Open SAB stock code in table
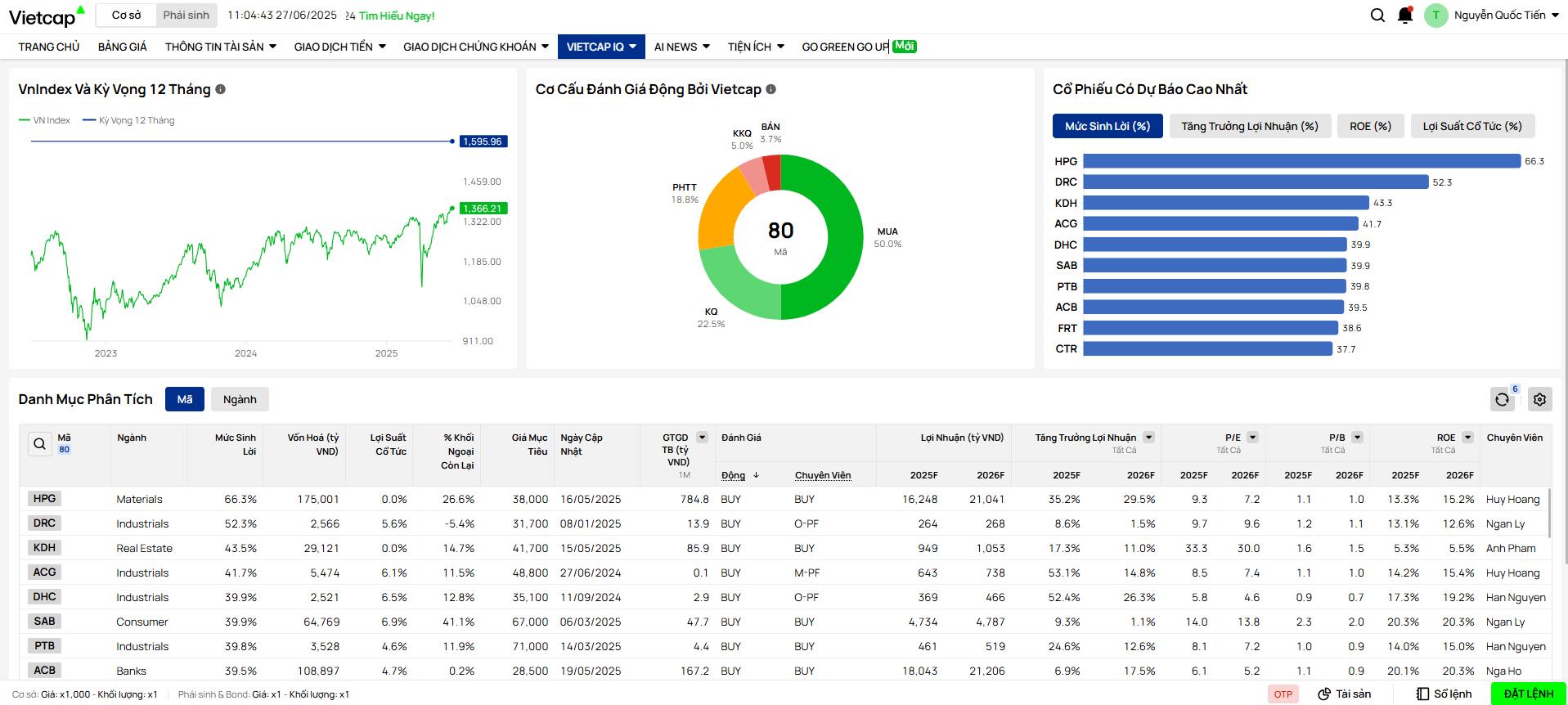 coord(44,621)
